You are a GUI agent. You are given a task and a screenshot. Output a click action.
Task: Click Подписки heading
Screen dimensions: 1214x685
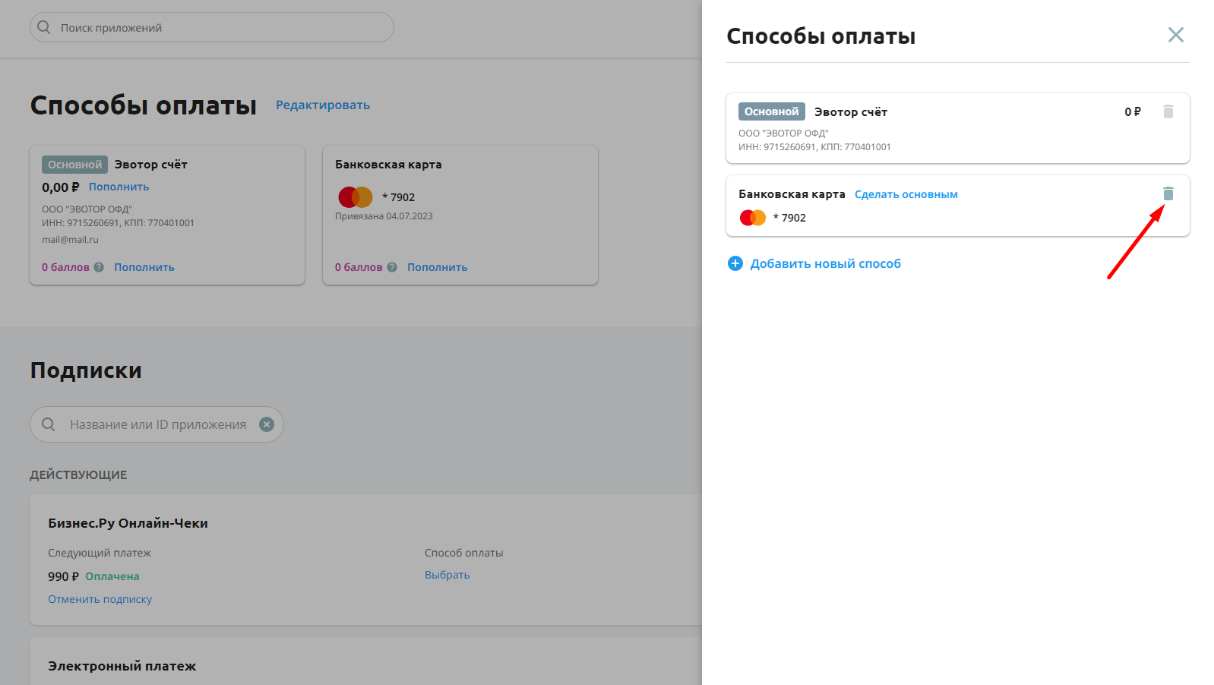click(86, 371)
